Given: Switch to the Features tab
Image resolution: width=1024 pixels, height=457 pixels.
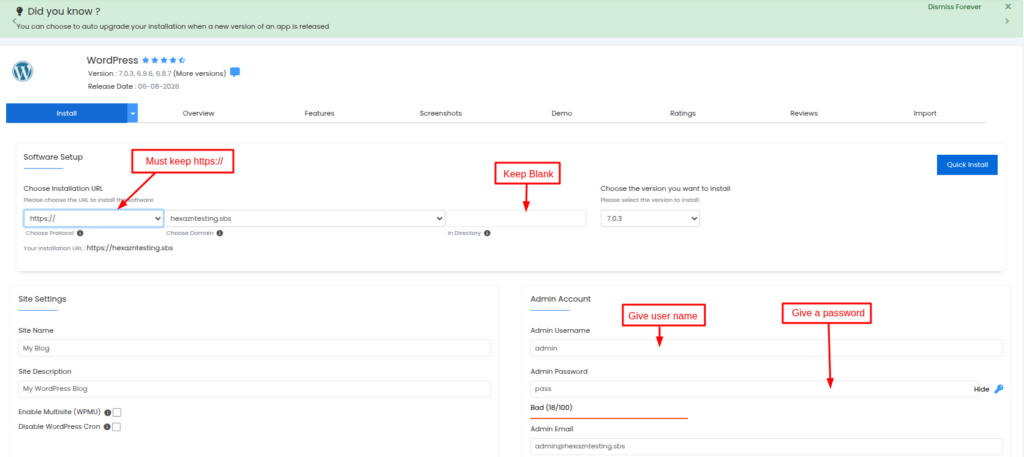Looking at the screenshot, I should (319, 114).
